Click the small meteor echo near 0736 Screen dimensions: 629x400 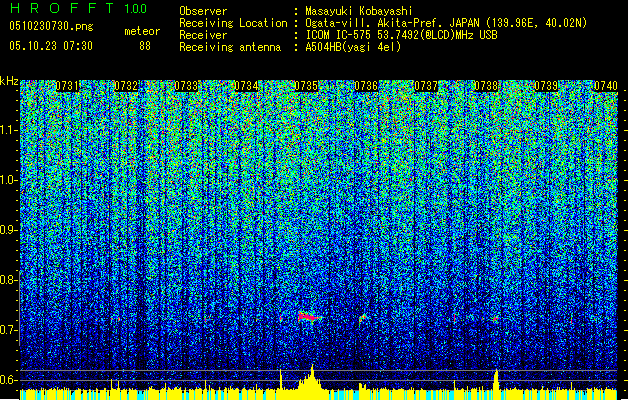click(x=362, y=319)
